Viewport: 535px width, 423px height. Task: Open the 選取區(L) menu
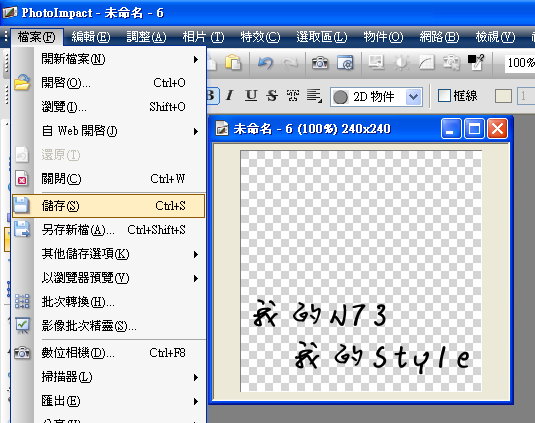click(321, 37)
